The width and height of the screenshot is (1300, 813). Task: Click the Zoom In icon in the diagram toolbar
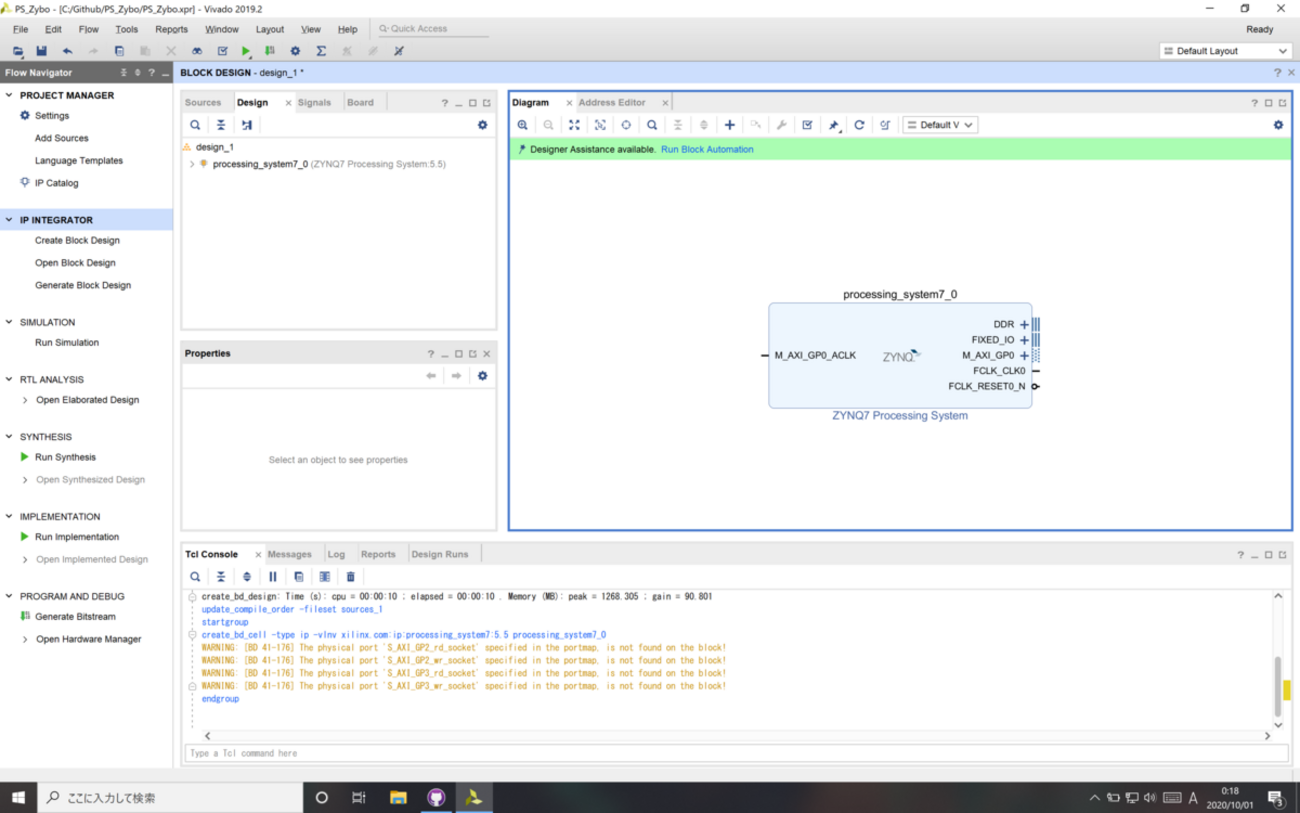point(522,125)
